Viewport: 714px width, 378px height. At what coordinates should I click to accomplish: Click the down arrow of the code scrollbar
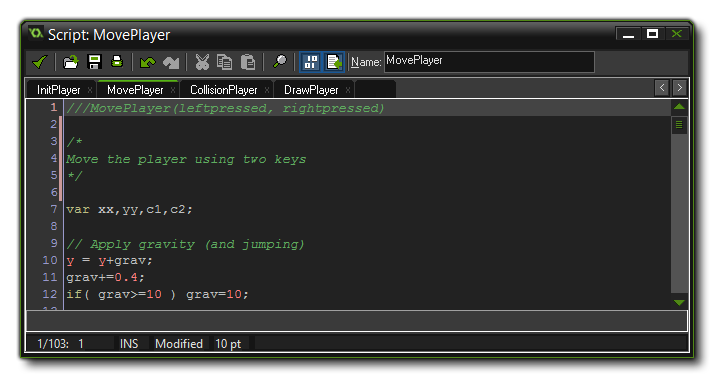coord(679,302)
